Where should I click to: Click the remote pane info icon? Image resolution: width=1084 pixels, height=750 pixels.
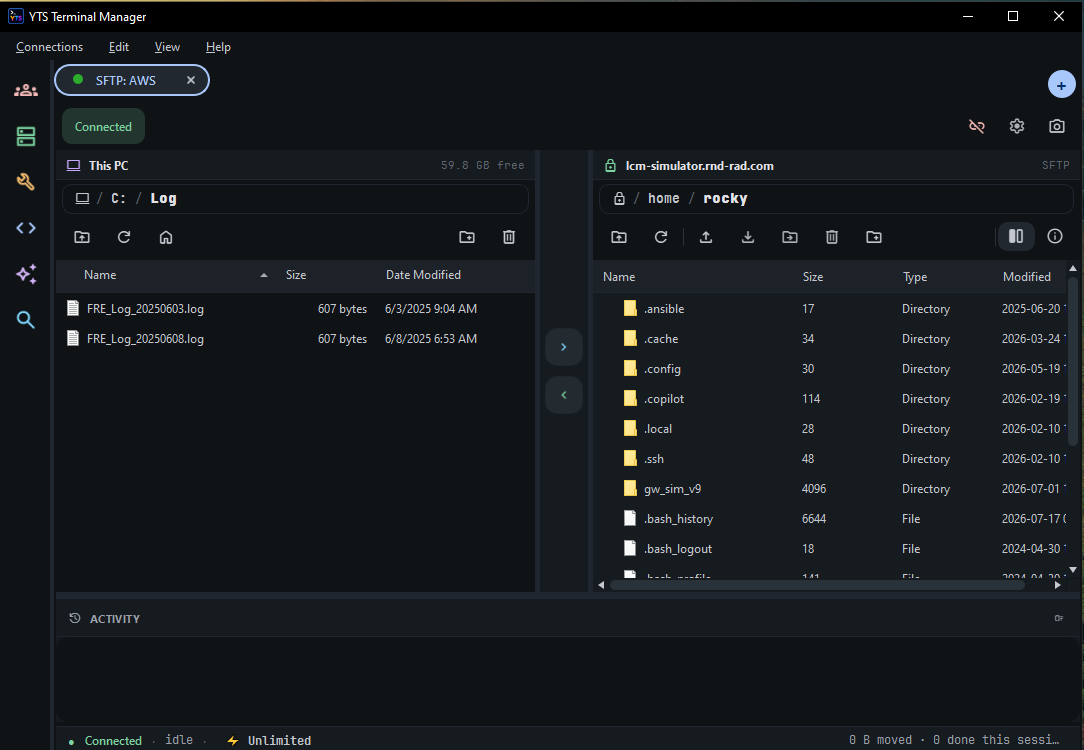(x=1055, y=236)
